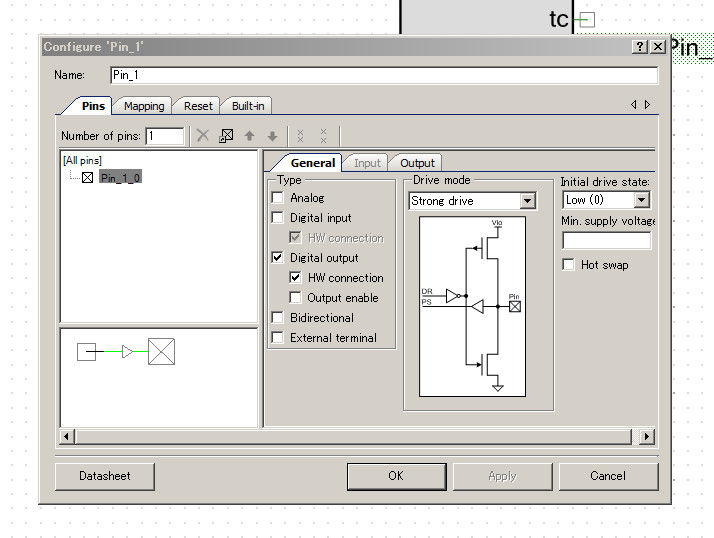Uncheck the Digital output checkbox
The width and height of the screenshot is (714, 538).
tap(277, 258)
